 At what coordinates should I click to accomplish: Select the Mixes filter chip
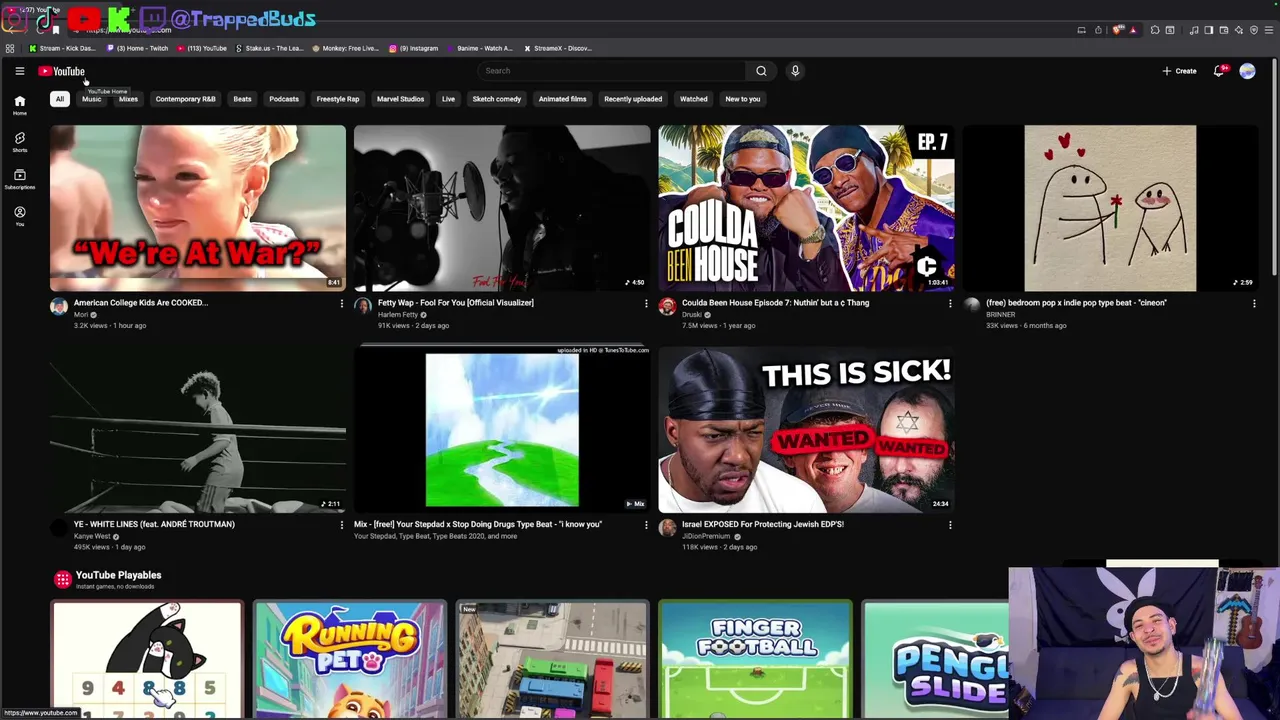pyautogui.click(x=128, y=99)
